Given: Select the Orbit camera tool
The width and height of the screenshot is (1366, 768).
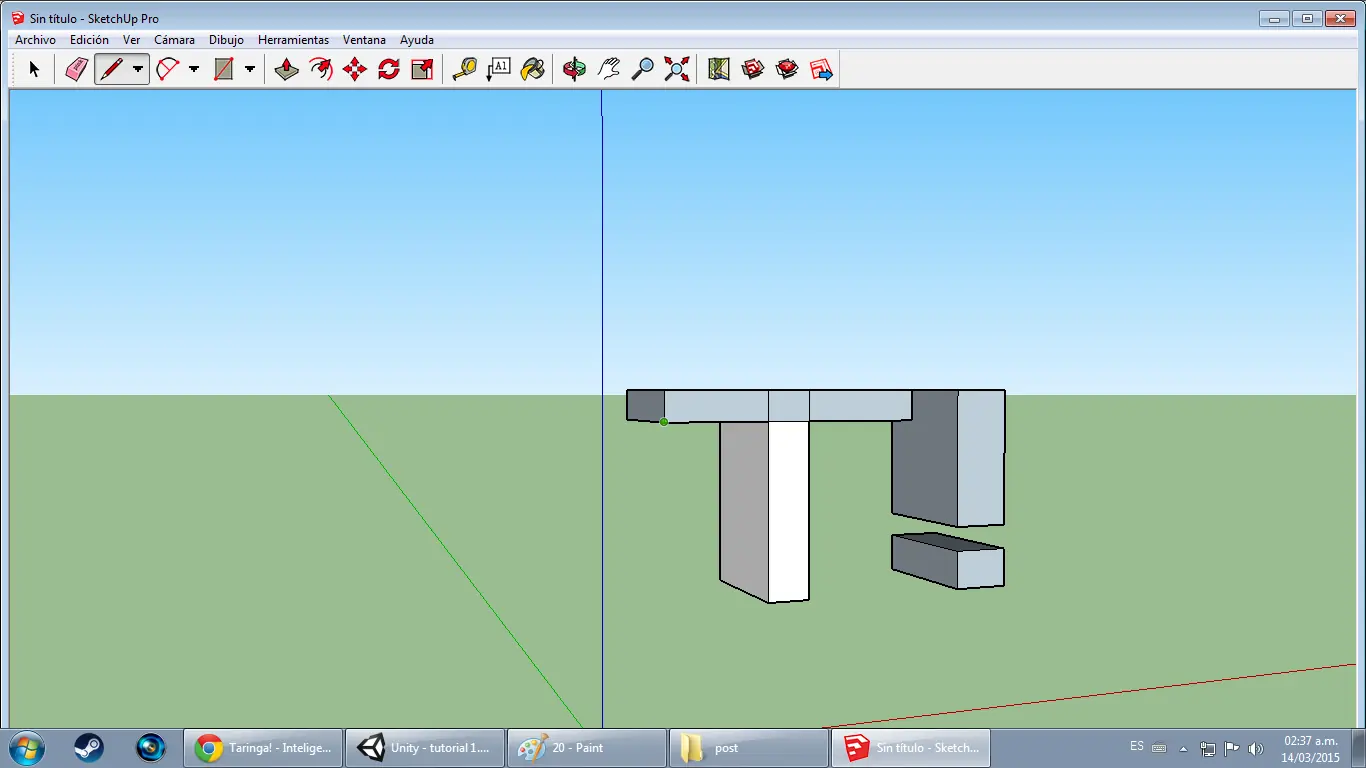Looking at the screenshot, I should pos(574,69).
